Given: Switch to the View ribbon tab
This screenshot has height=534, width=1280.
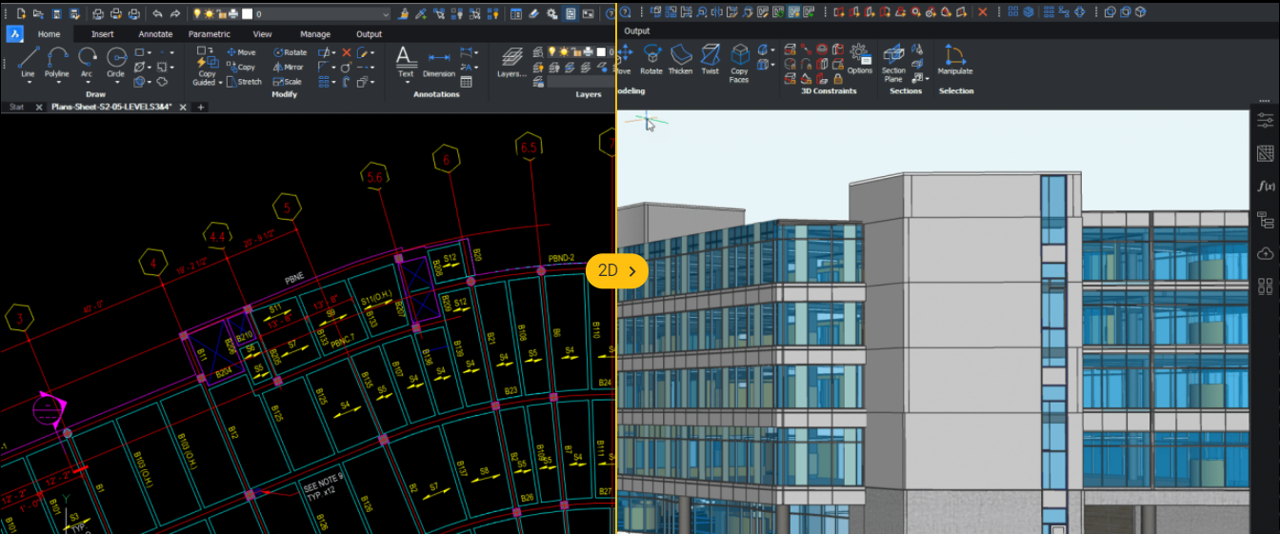Looking at the screenshot, I should click(x=262, y=34).
